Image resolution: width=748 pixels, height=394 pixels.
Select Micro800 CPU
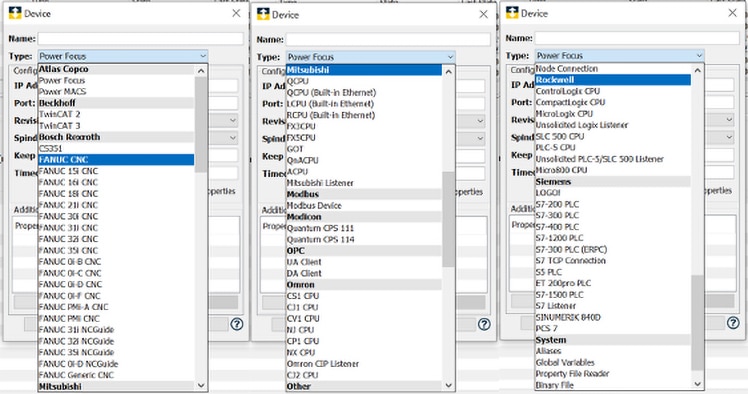pyautogui.click(x=561, y=170)
